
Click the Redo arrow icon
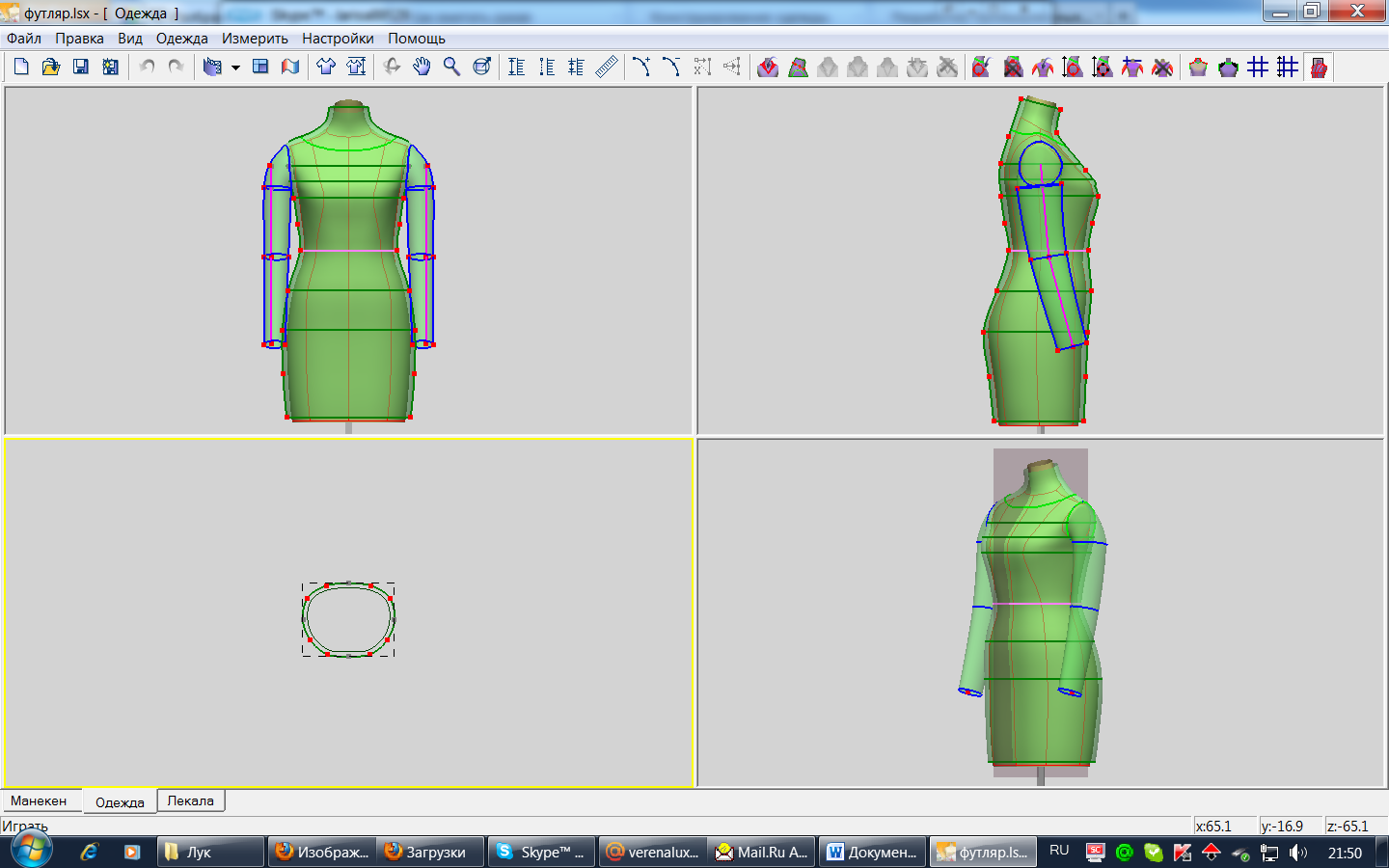click(176, 67)
